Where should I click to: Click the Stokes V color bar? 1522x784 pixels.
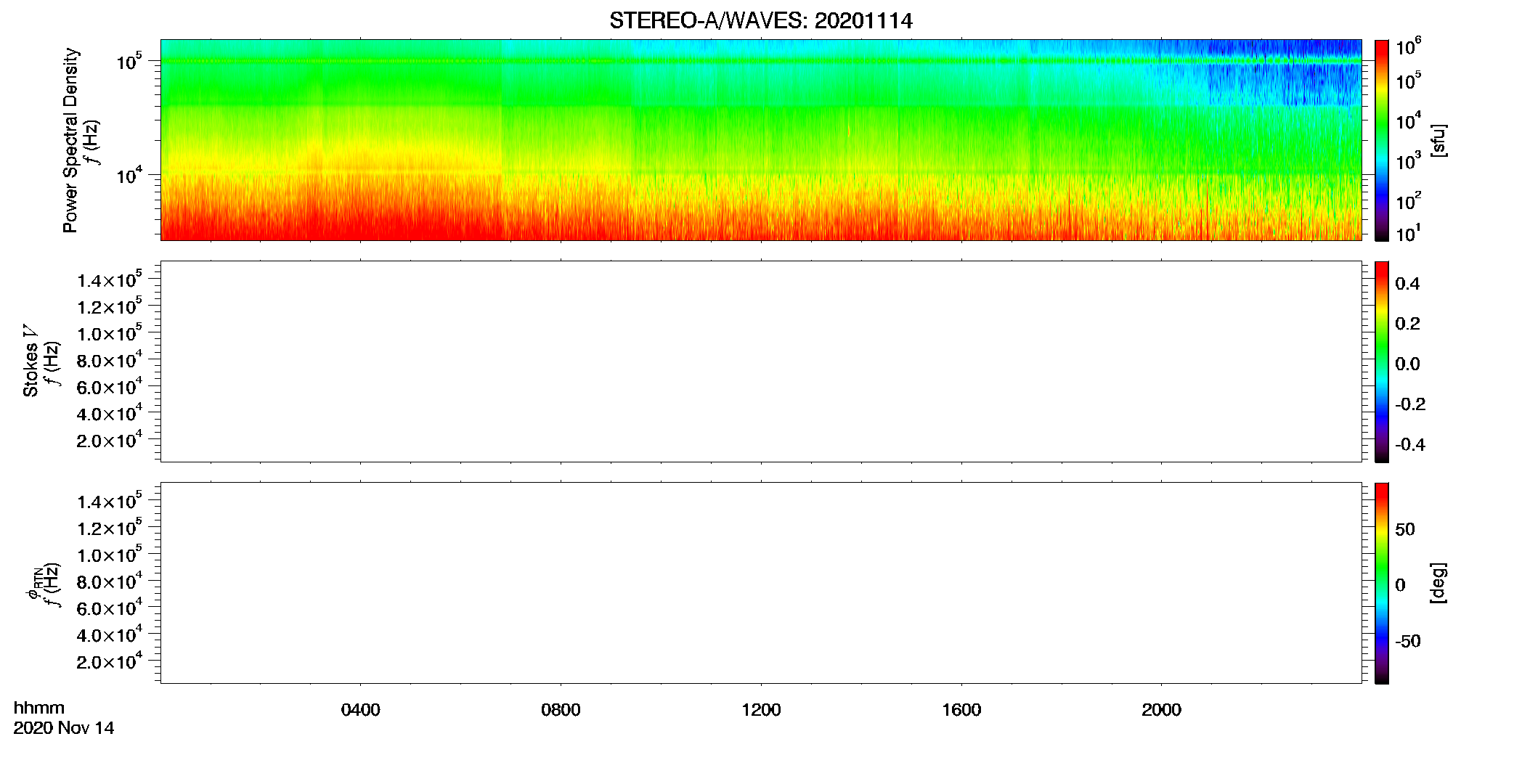[1382, 362]
